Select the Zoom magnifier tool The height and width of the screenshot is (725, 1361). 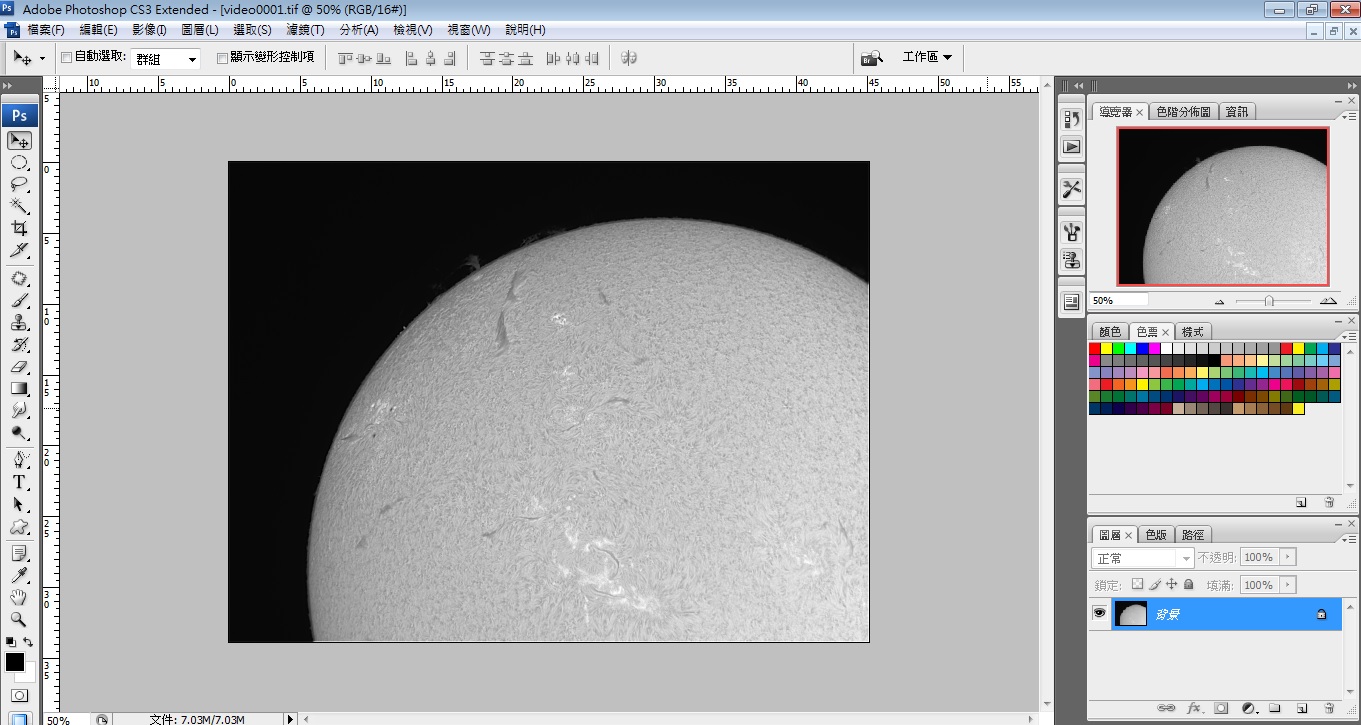(x=19, y=620)
